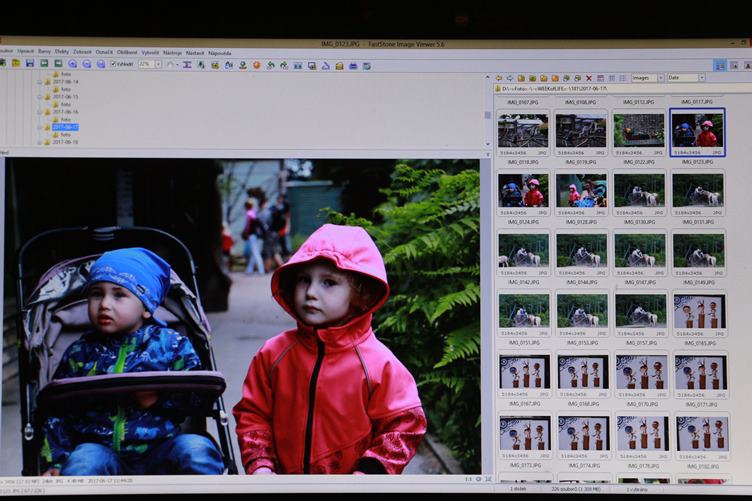Click the Zoom Out magnifier icon
This screenshot has height=501, width=752.
pyautogui.click(x=87, y=64)
